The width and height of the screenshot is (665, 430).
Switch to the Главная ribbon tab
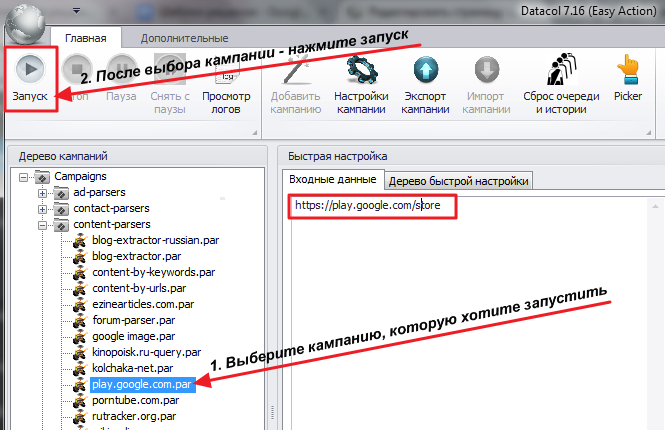coord(86,38)
